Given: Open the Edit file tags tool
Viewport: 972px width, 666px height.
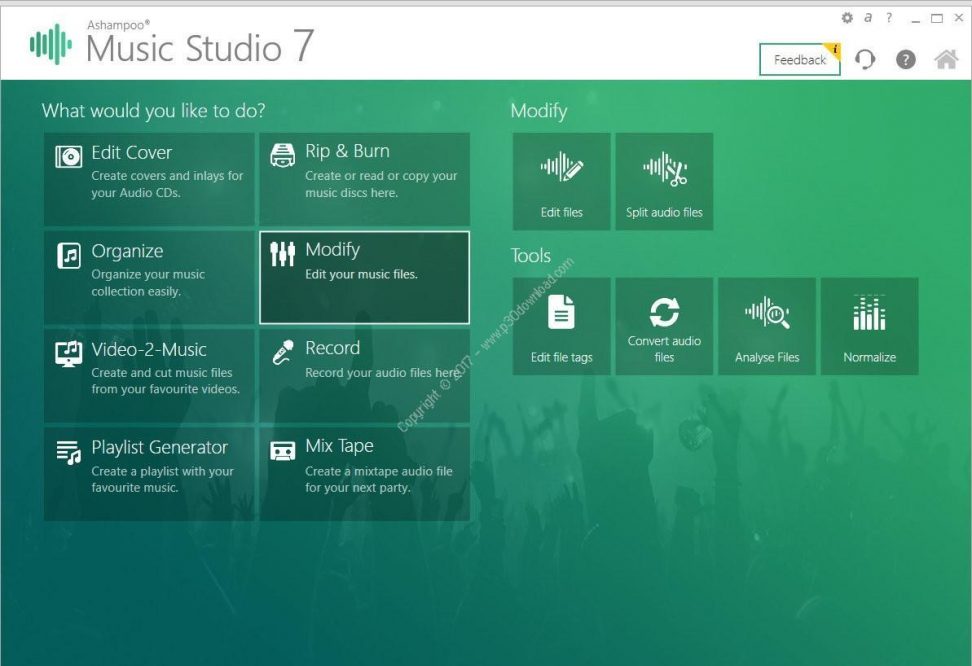Looking at the screenshot, I should 561,325.
